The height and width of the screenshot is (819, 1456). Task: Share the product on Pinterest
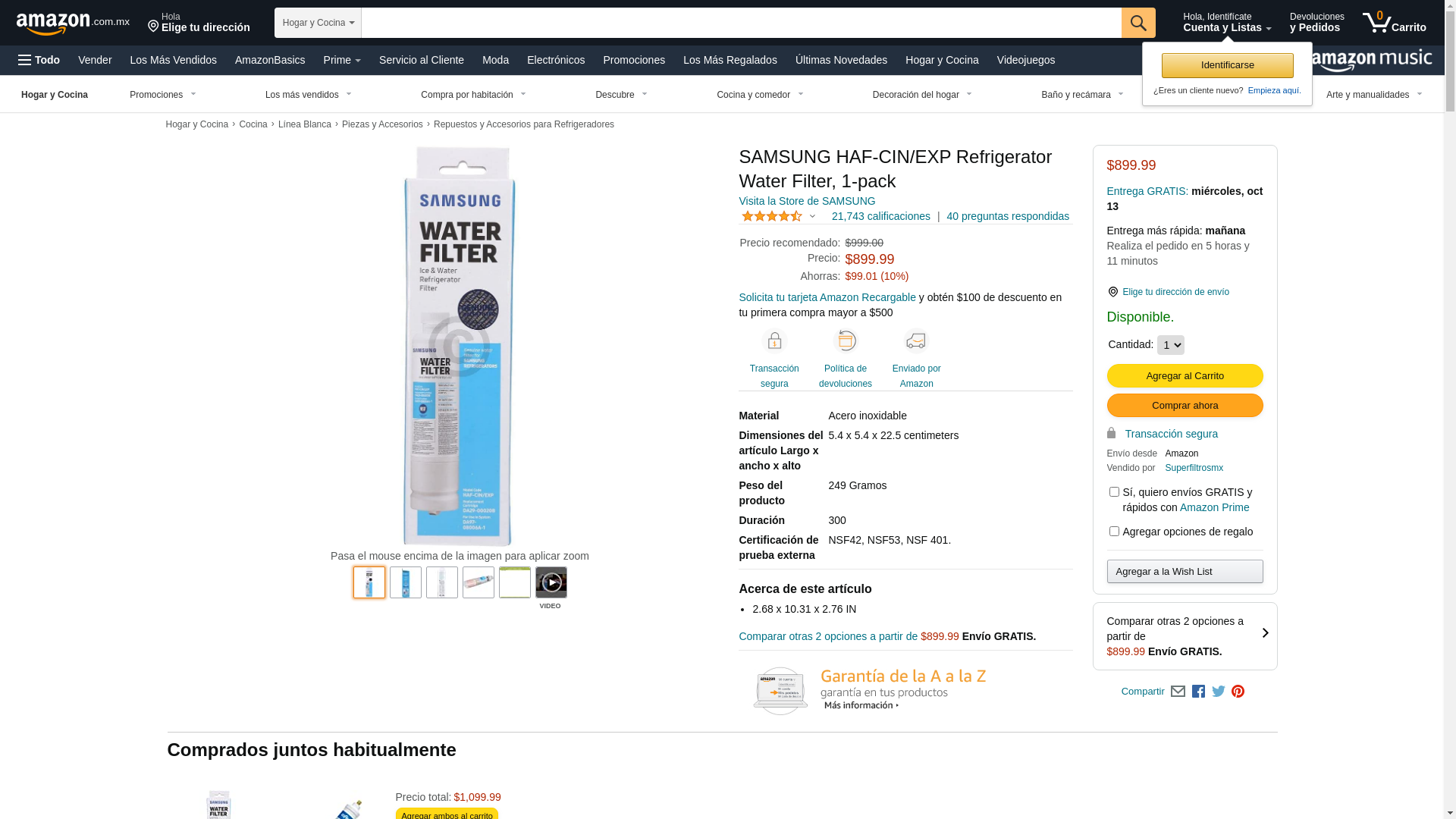click(1238, 692)
